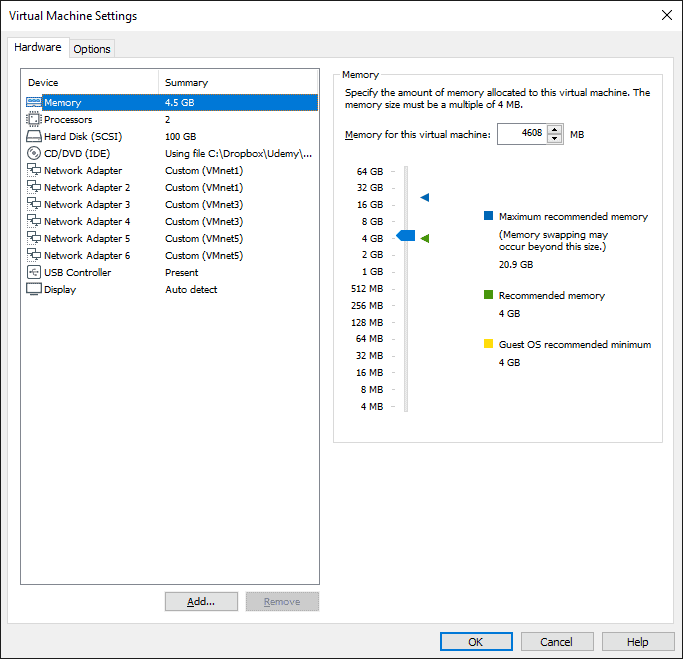Open Help for virtual machine settings
This screenshot has height=659, width=683.
point(637,642)
